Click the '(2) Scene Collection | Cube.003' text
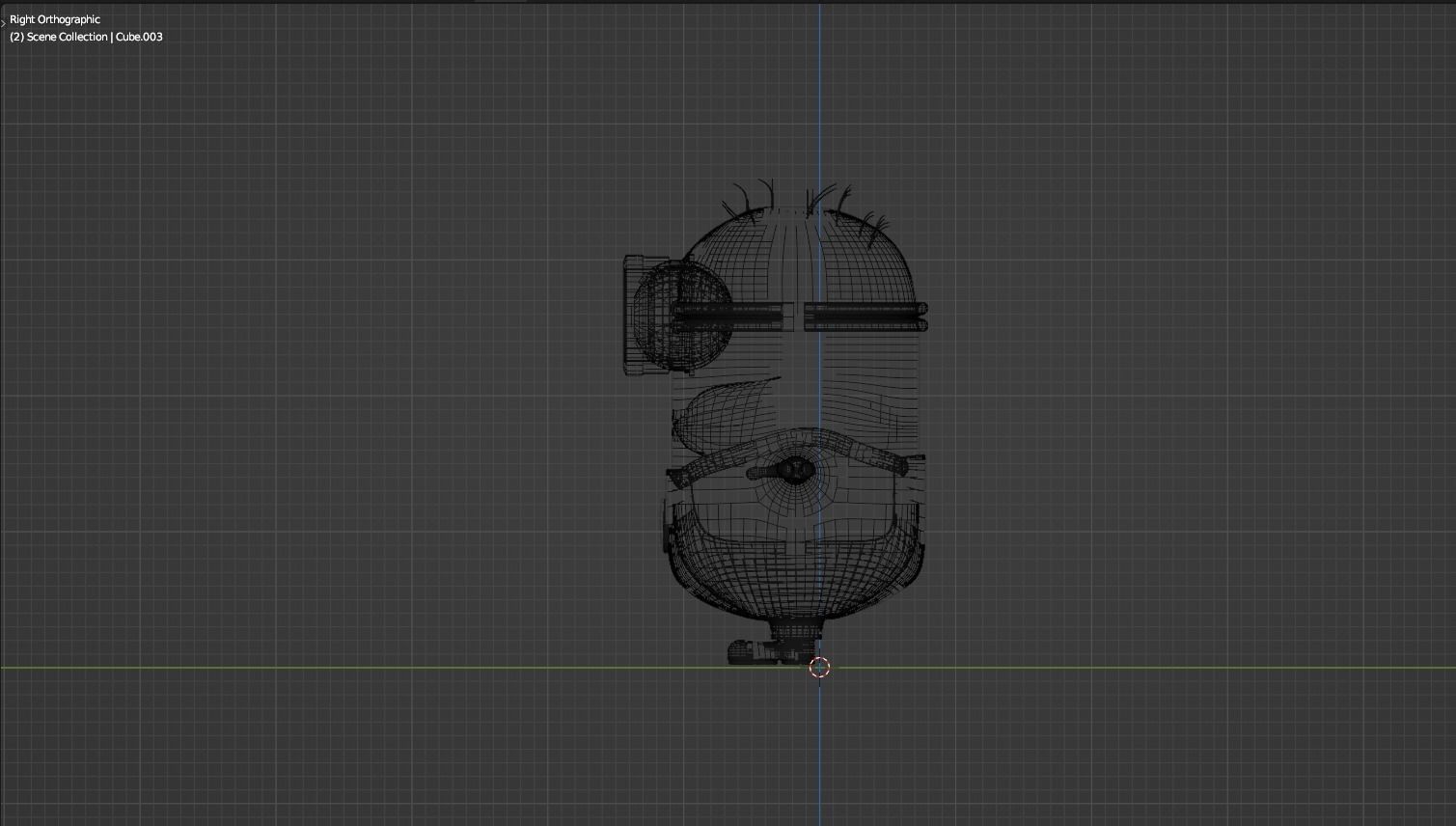This screenshot has width=1456, height=826. [86, 37]
